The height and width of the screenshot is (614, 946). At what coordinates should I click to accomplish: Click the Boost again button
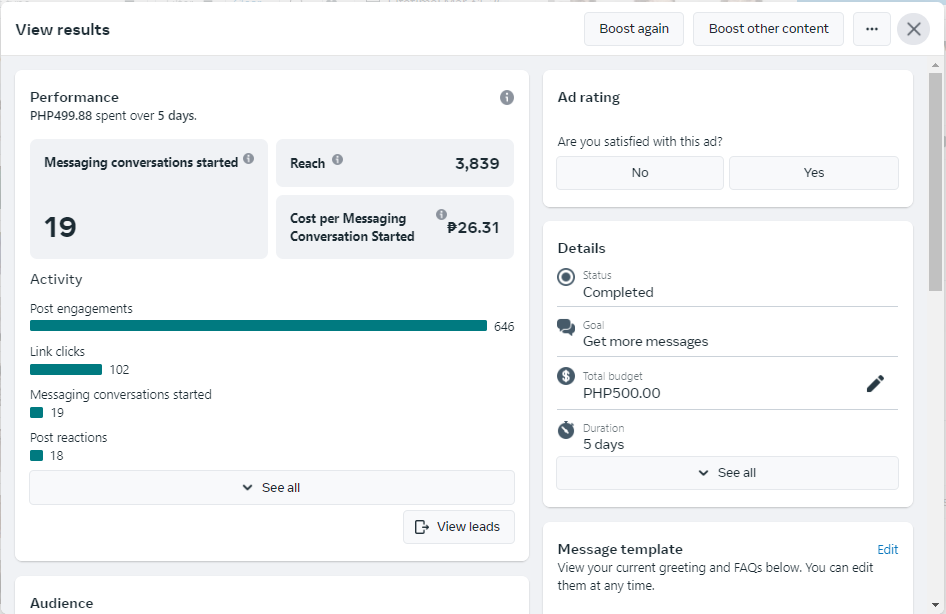[634, 29]
